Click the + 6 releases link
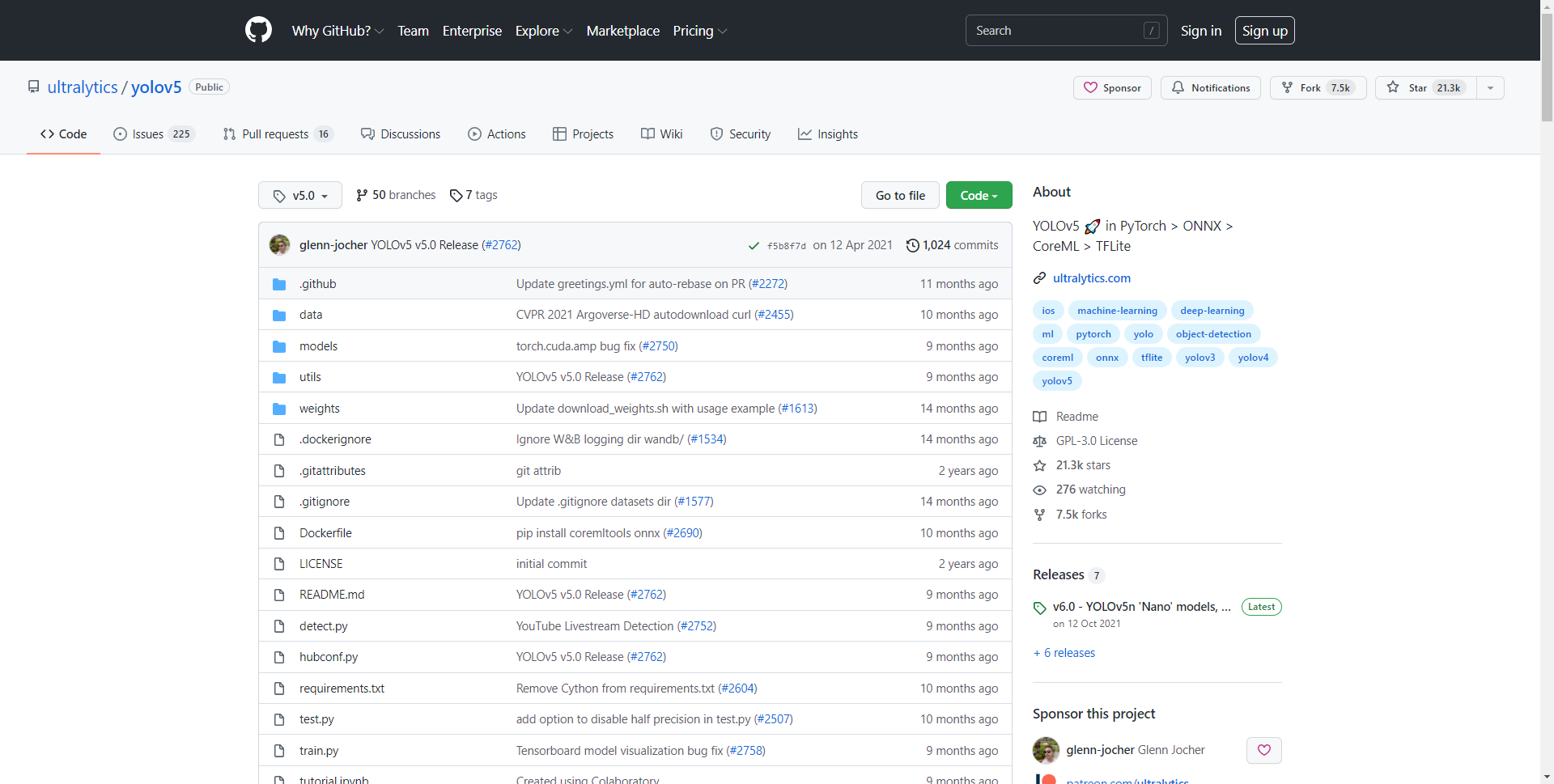The image size is (1554, 784). click(x=1064, y=653)
